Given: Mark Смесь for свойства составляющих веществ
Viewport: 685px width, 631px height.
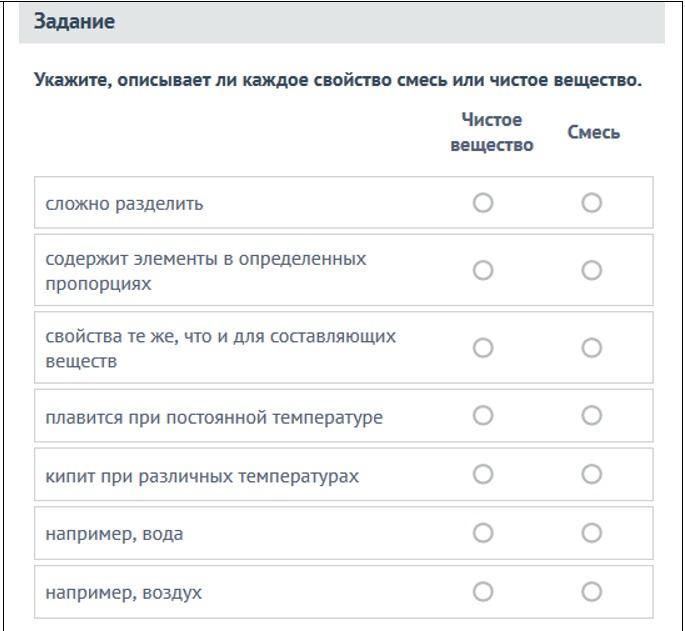Looking at the screenshot, I should pos(592,348).
